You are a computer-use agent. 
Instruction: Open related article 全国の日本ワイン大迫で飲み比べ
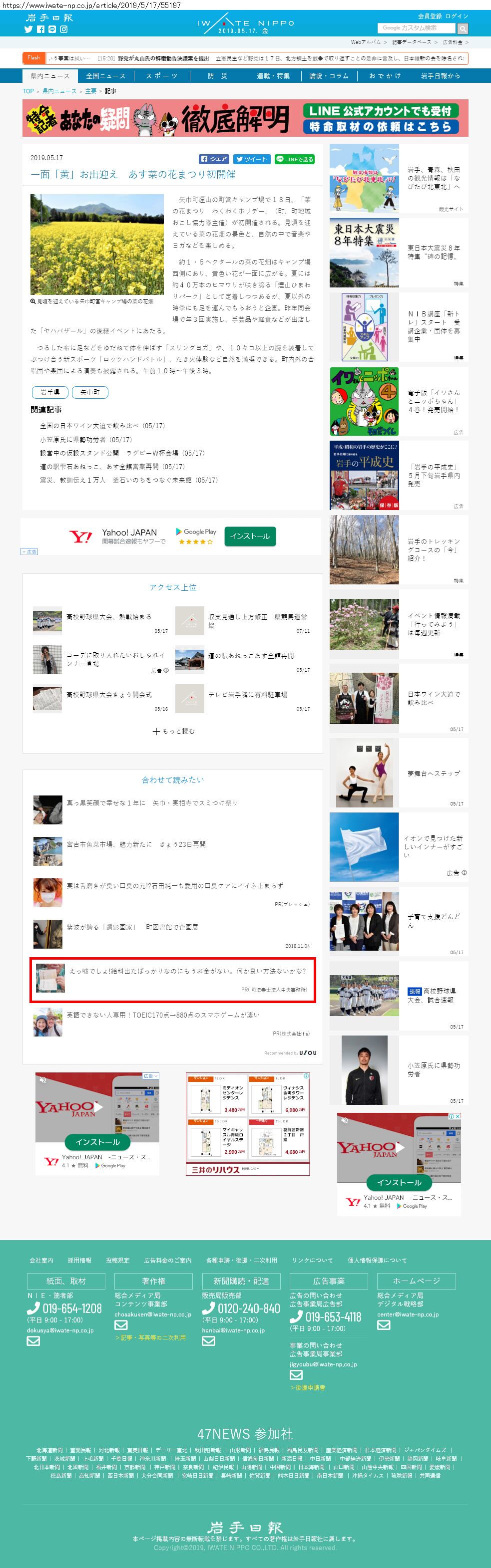[x=102, y=426]
